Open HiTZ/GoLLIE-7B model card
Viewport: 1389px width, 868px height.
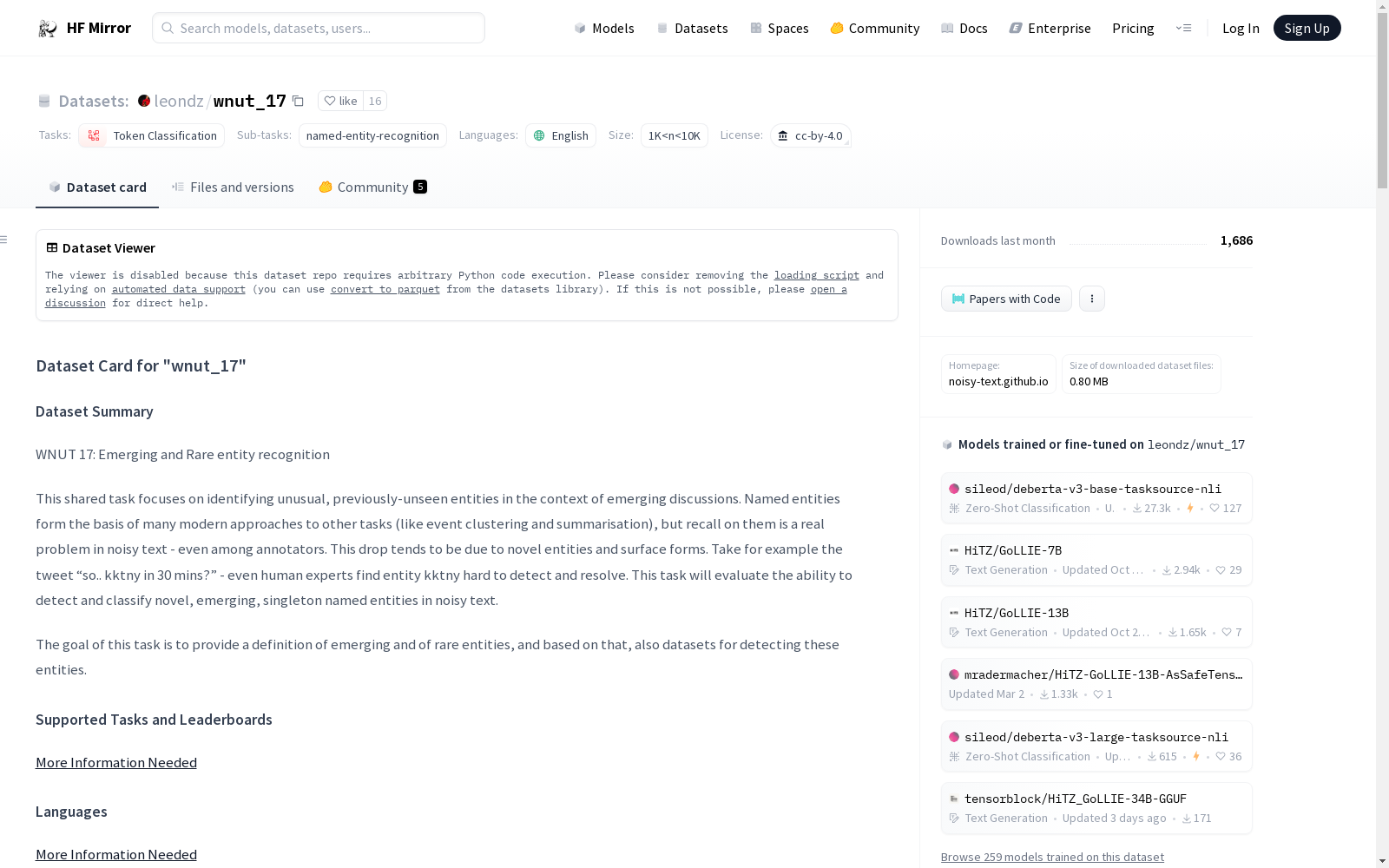point(1096,560)
